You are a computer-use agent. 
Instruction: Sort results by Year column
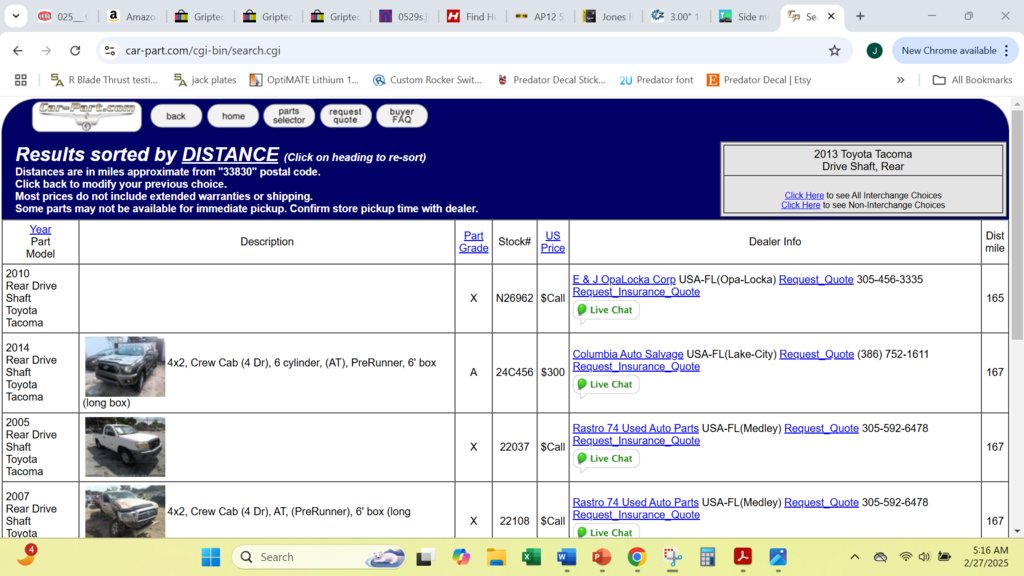40,229
